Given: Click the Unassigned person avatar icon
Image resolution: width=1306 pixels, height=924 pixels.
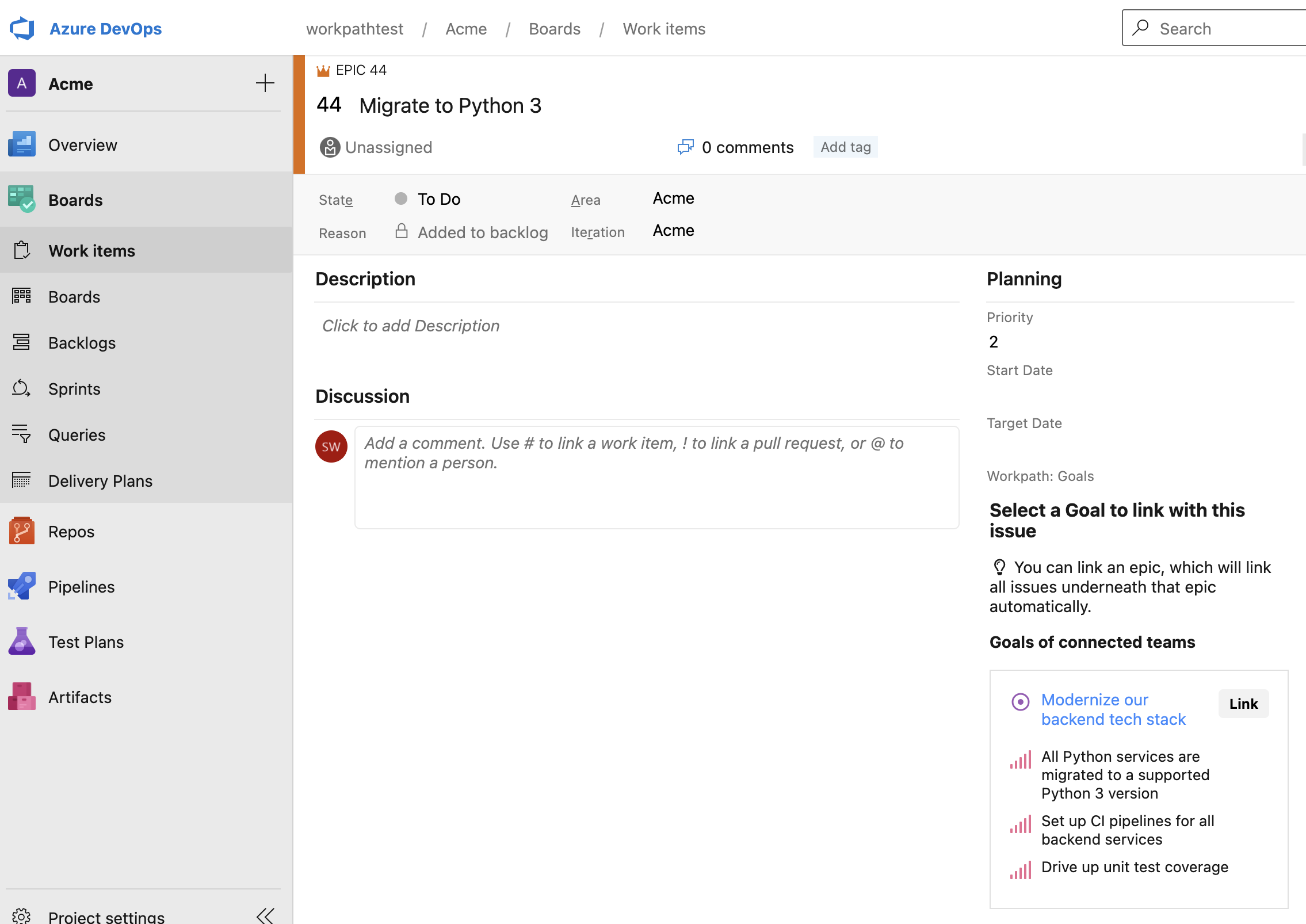Looking at the screenshot, I should tap(330, 147).
